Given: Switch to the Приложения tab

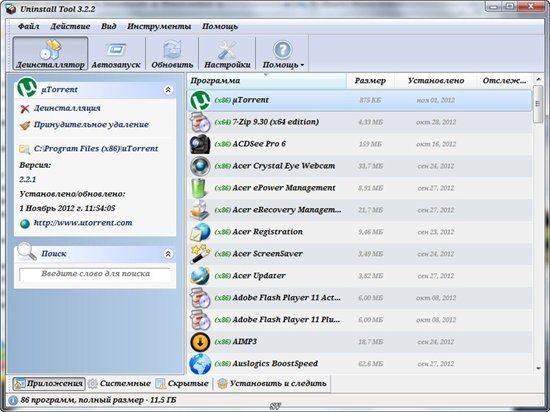Looking at the screenshot, I should tap(49, 384).
